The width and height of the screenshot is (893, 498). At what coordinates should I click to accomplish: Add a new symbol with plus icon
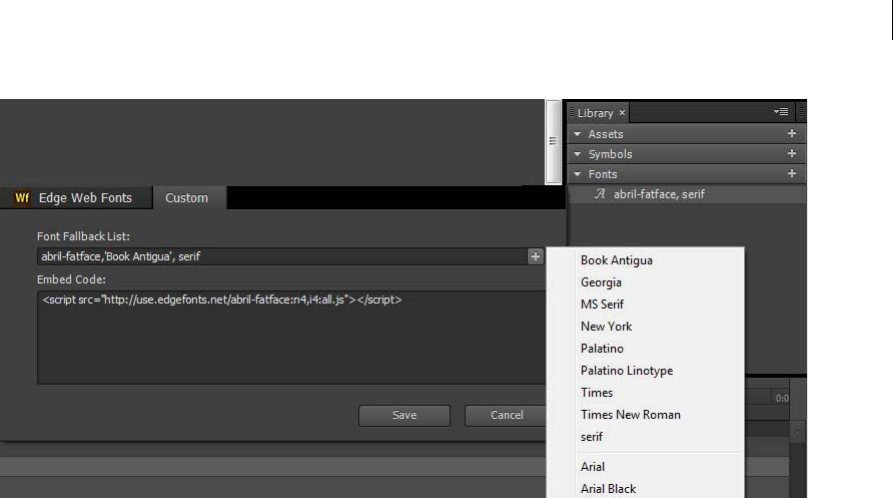792,153
